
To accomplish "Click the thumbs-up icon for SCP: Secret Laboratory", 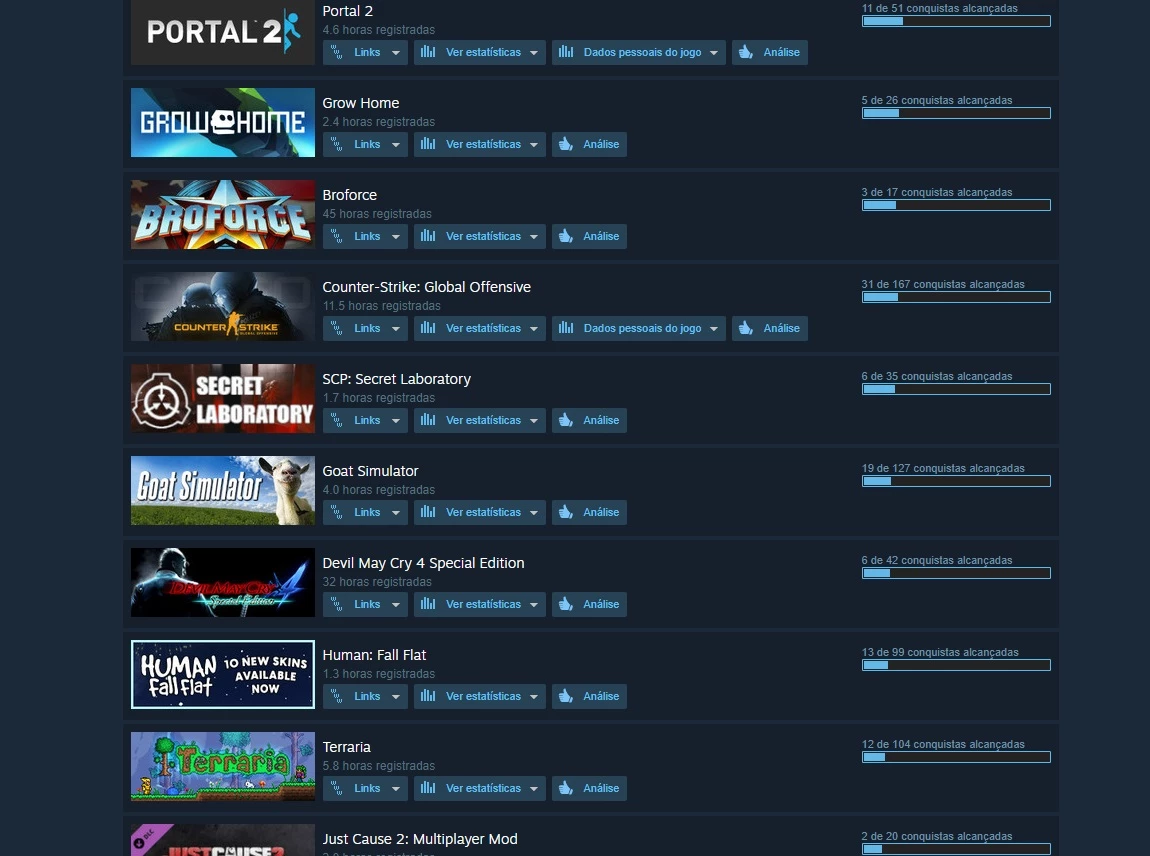I will 565,420.
